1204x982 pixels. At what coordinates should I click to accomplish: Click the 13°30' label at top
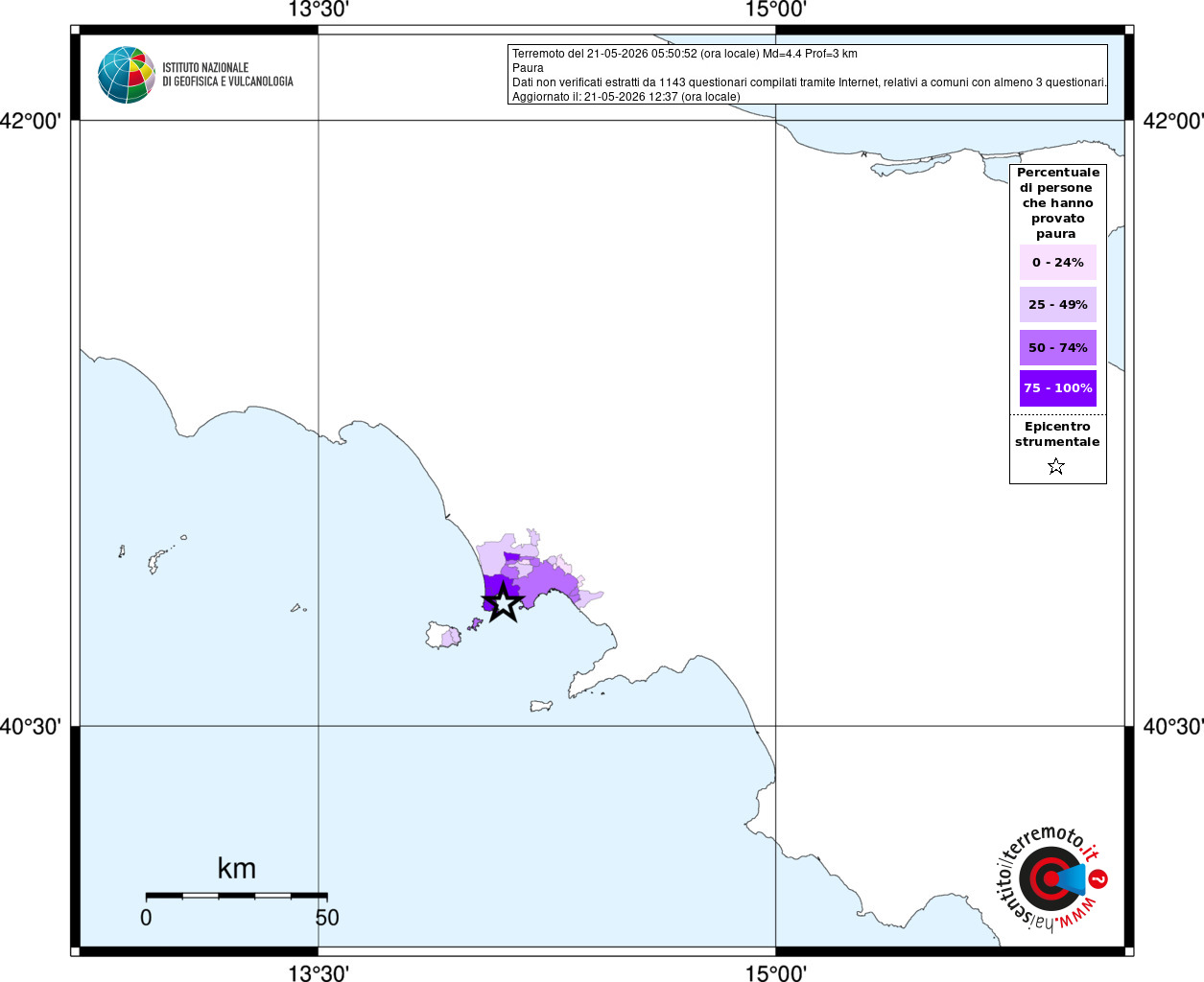[x=319, y=10]
